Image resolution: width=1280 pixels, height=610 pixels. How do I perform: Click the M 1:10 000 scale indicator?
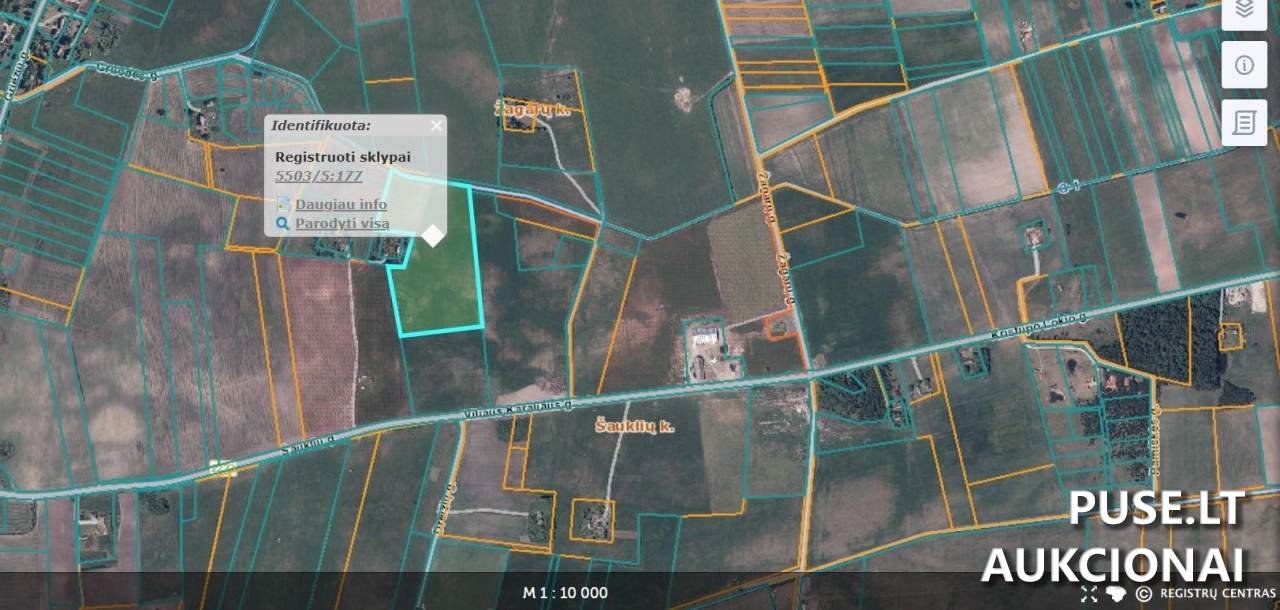point(565,593)
